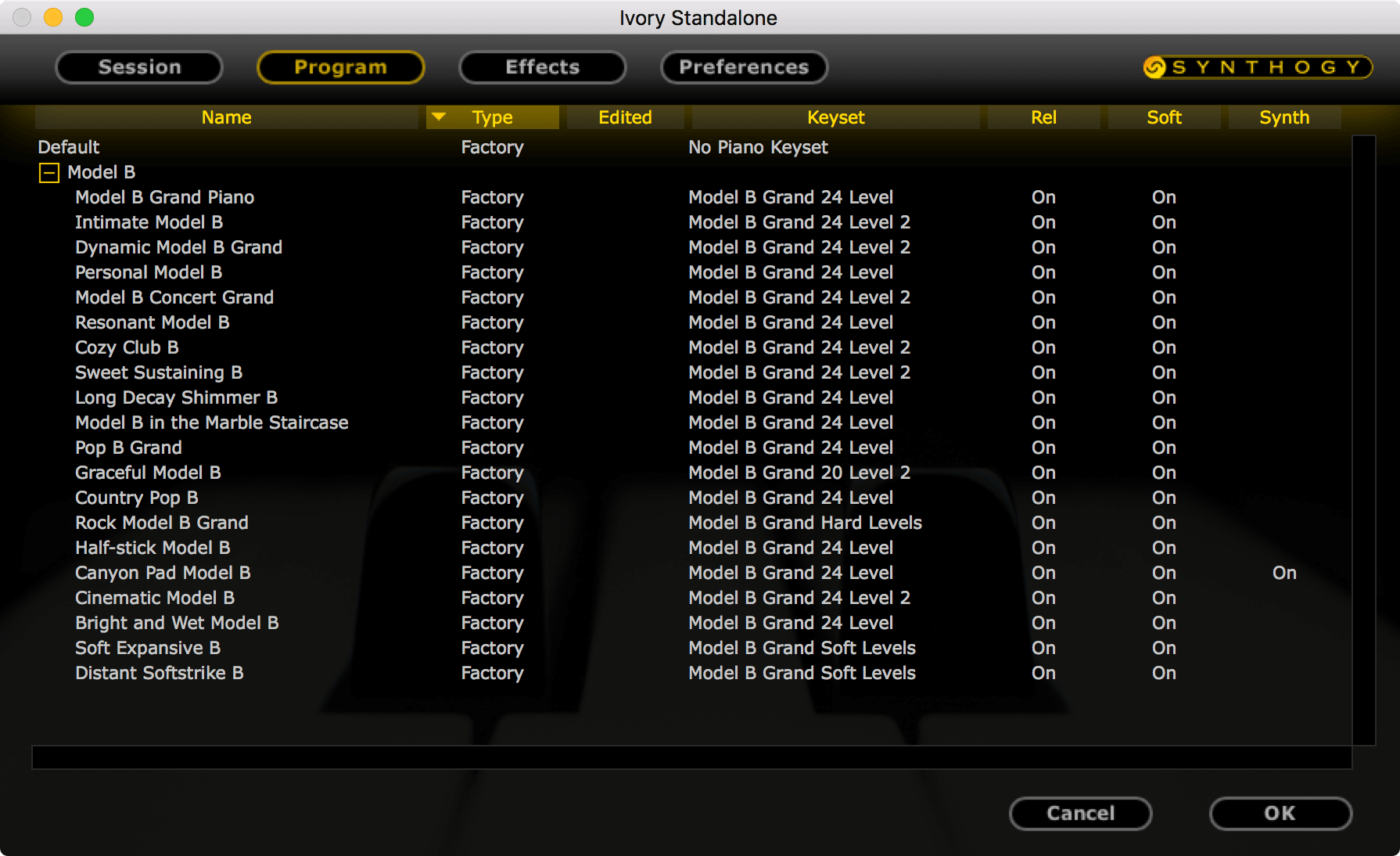Image resolution: width=1400 pixels, height=856 pixels.
Task: Click the vertical scrollbar track
Action: 1363,440
